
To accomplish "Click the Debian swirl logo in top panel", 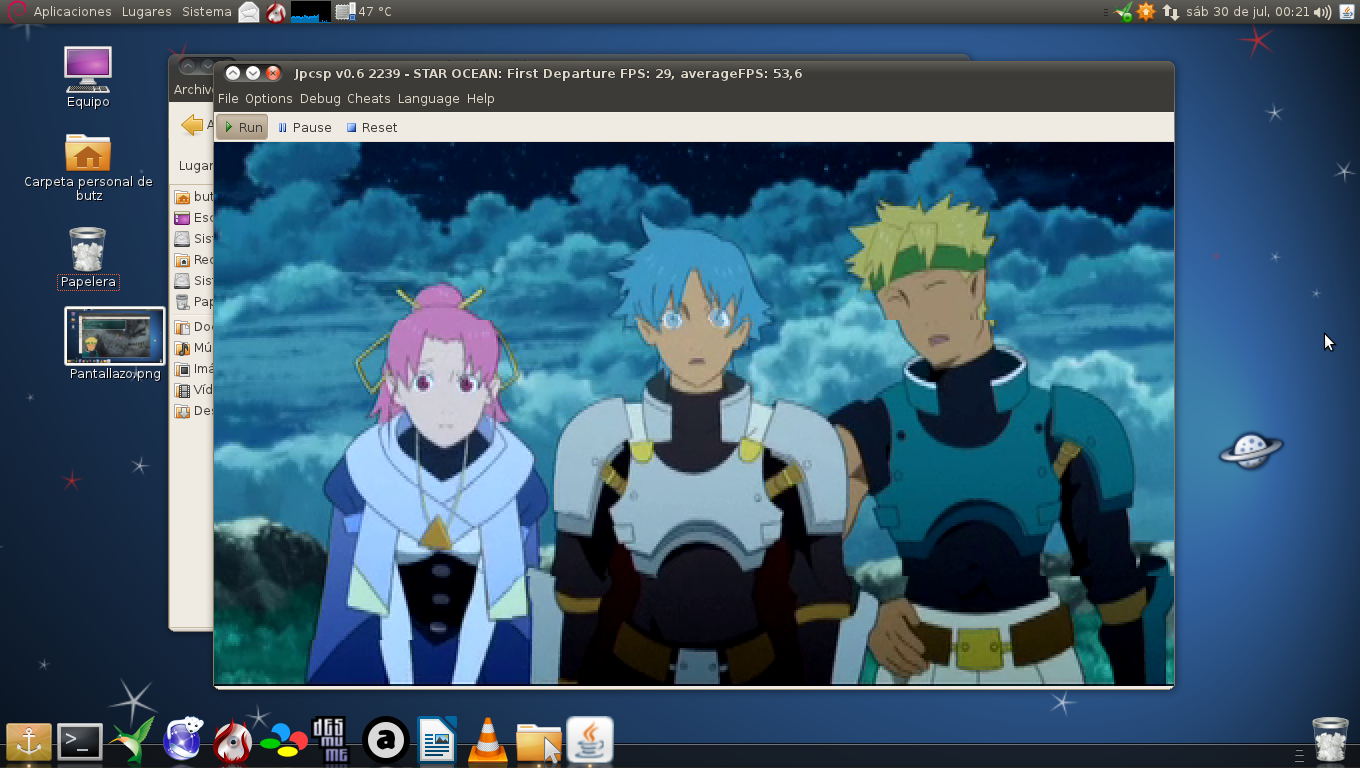I will (x=16, y=12).
